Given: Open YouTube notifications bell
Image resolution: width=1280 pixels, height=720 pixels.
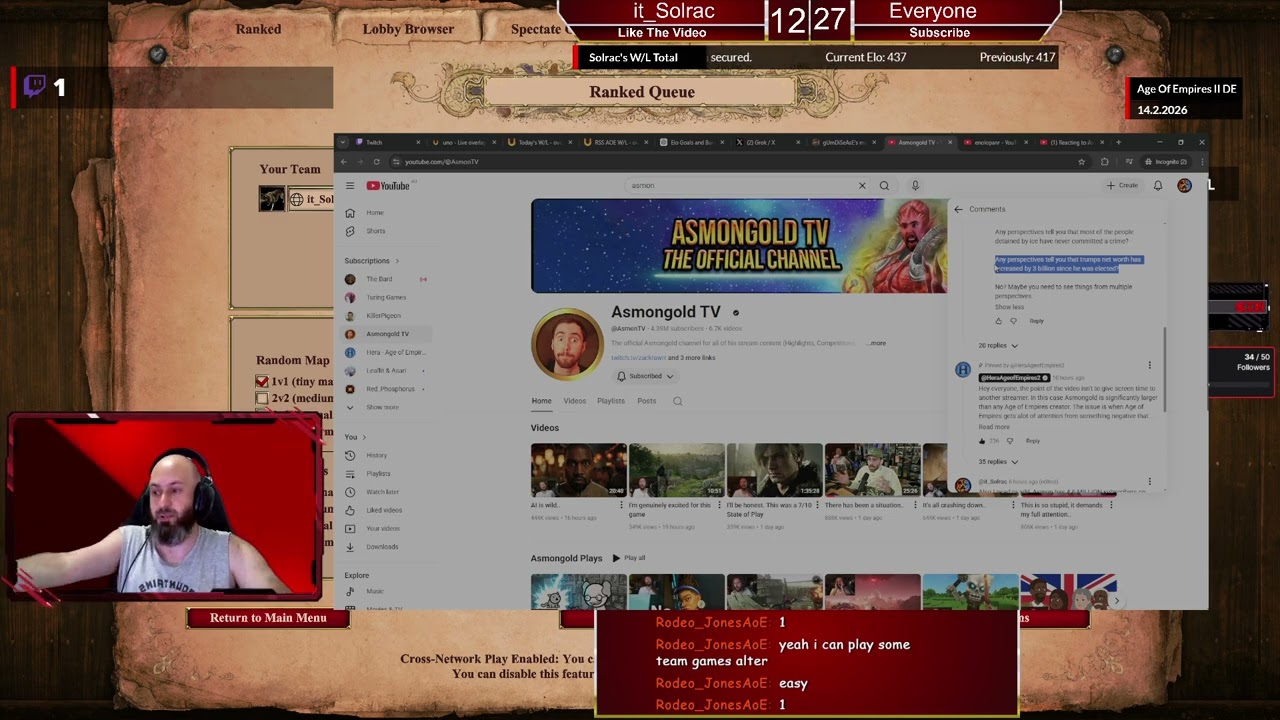Looking at the screenshot, I should (x=1158, y=185).
